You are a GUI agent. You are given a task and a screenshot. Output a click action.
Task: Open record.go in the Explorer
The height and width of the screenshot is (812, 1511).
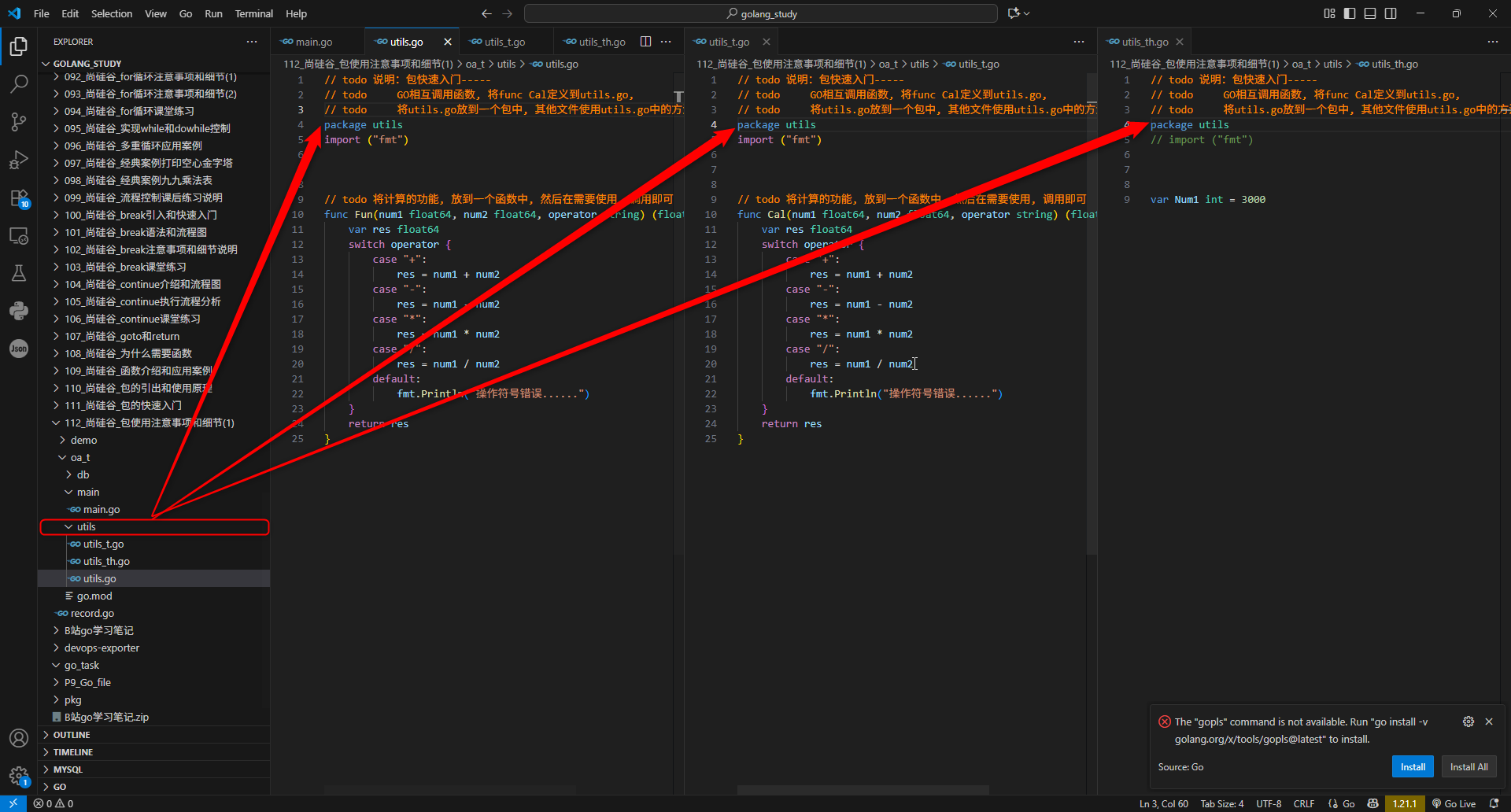point(154,613)
